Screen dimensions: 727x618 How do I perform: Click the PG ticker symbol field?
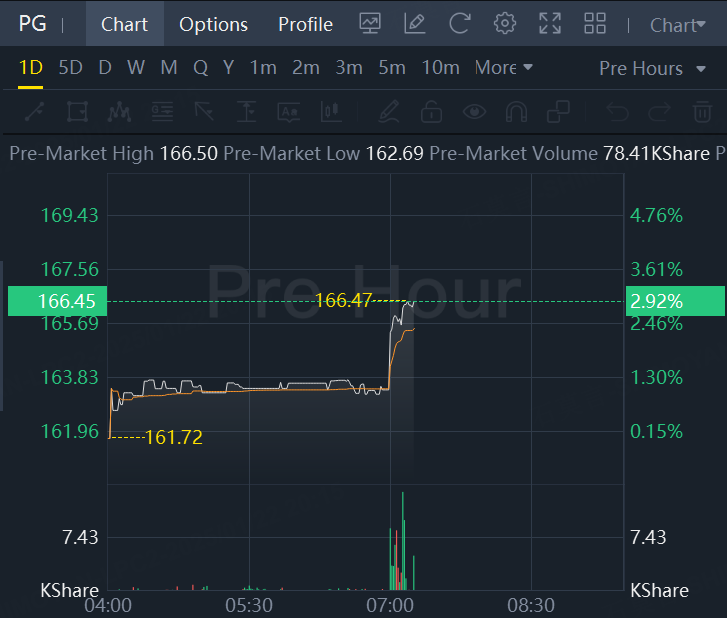(33, 24)
